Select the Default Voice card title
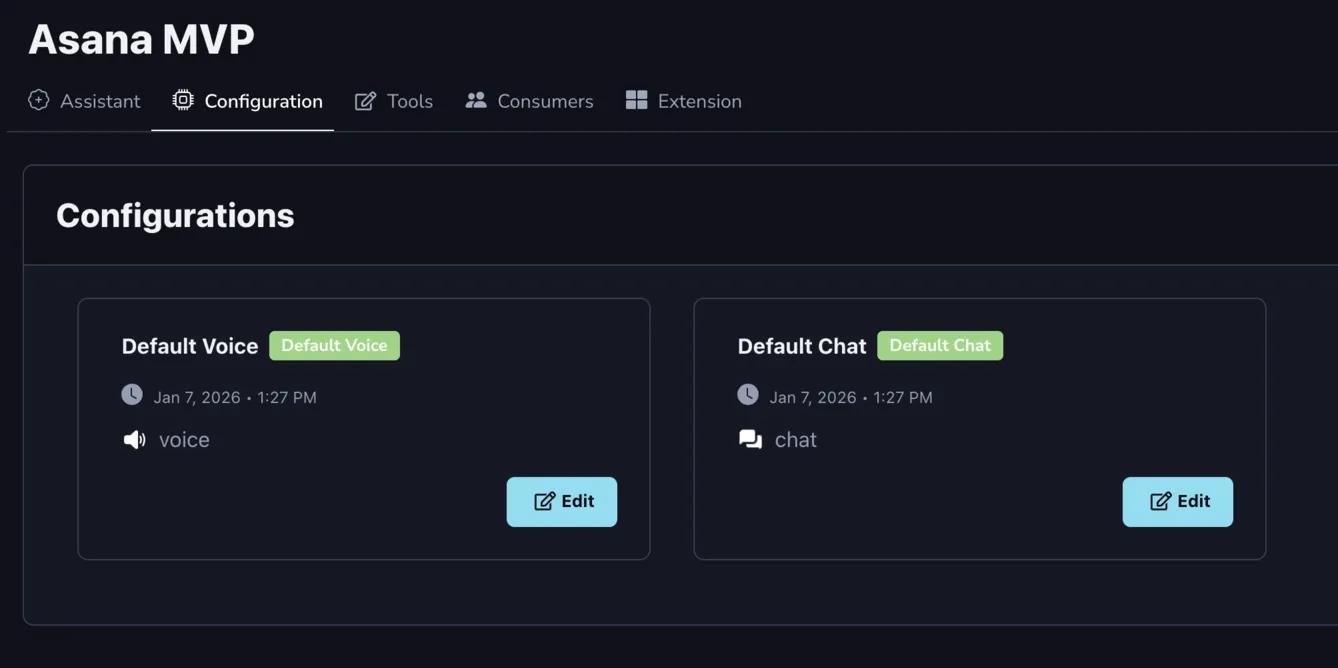The image size is (1338, 668). click(190, 346)
